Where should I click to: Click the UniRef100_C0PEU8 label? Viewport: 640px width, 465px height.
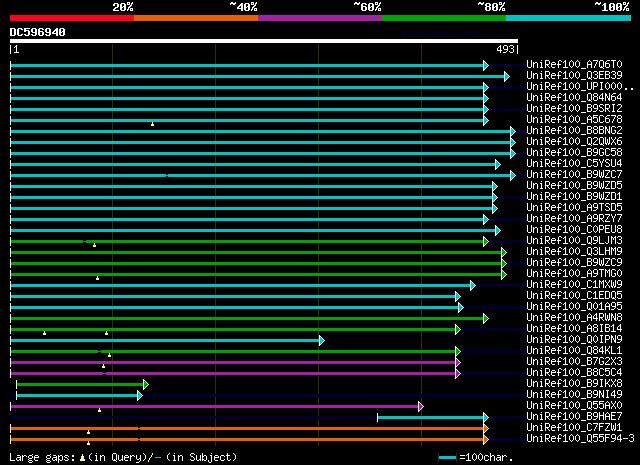click(x=574, y=230)
